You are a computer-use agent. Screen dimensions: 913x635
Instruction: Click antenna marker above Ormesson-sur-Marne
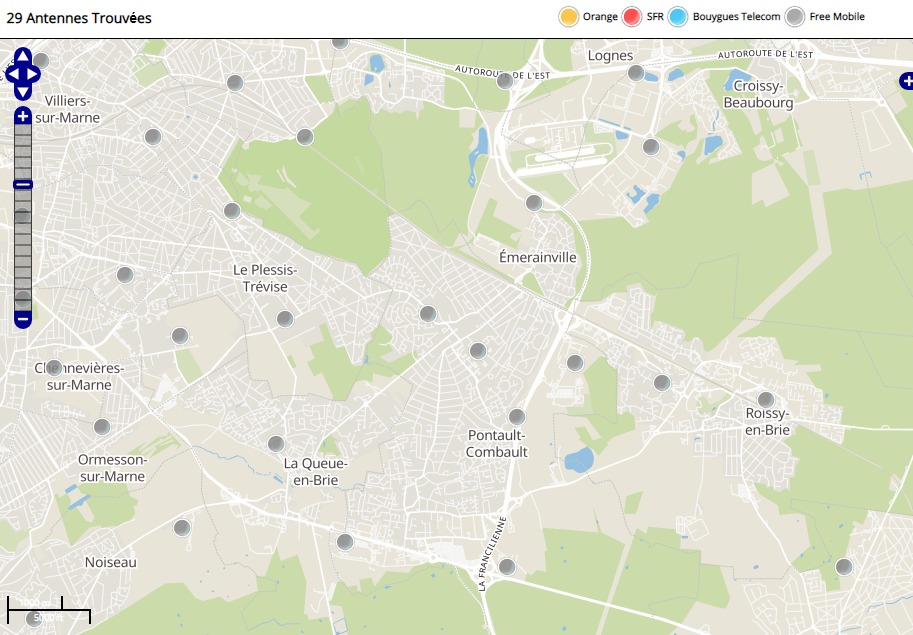101,428
